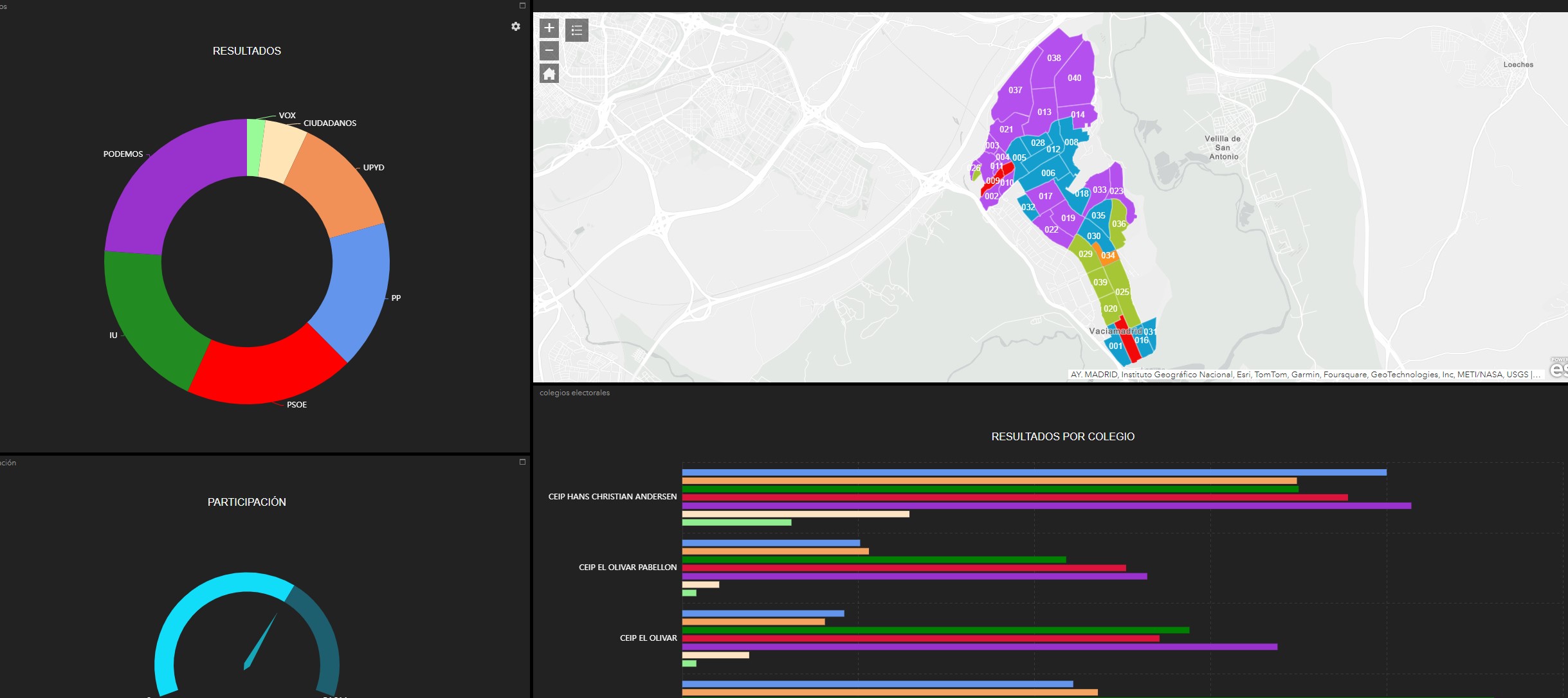The image size is (1568, 698).
Task: Click the participation gauge needle
Action: (260, 641)
